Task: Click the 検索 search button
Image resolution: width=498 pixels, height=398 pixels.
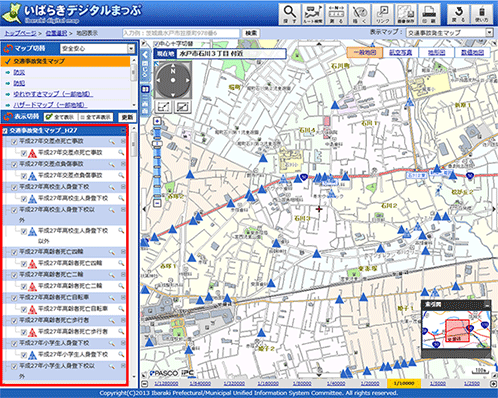Action: pyautogui.click(x=251, y=33)
